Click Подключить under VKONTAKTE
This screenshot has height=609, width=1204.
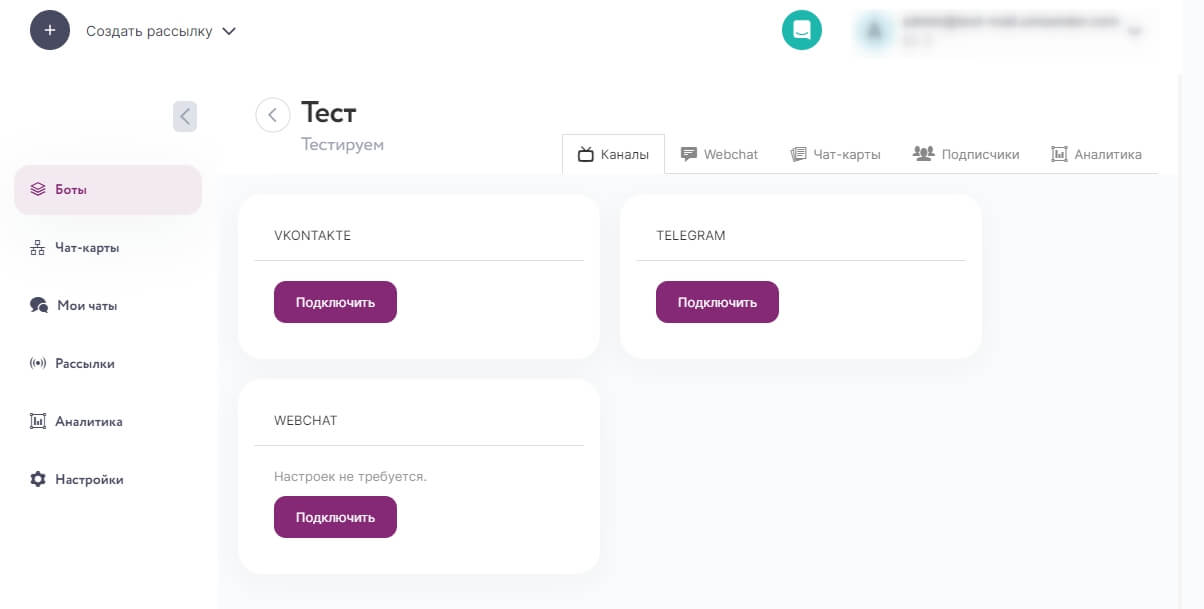coord(335,302)
